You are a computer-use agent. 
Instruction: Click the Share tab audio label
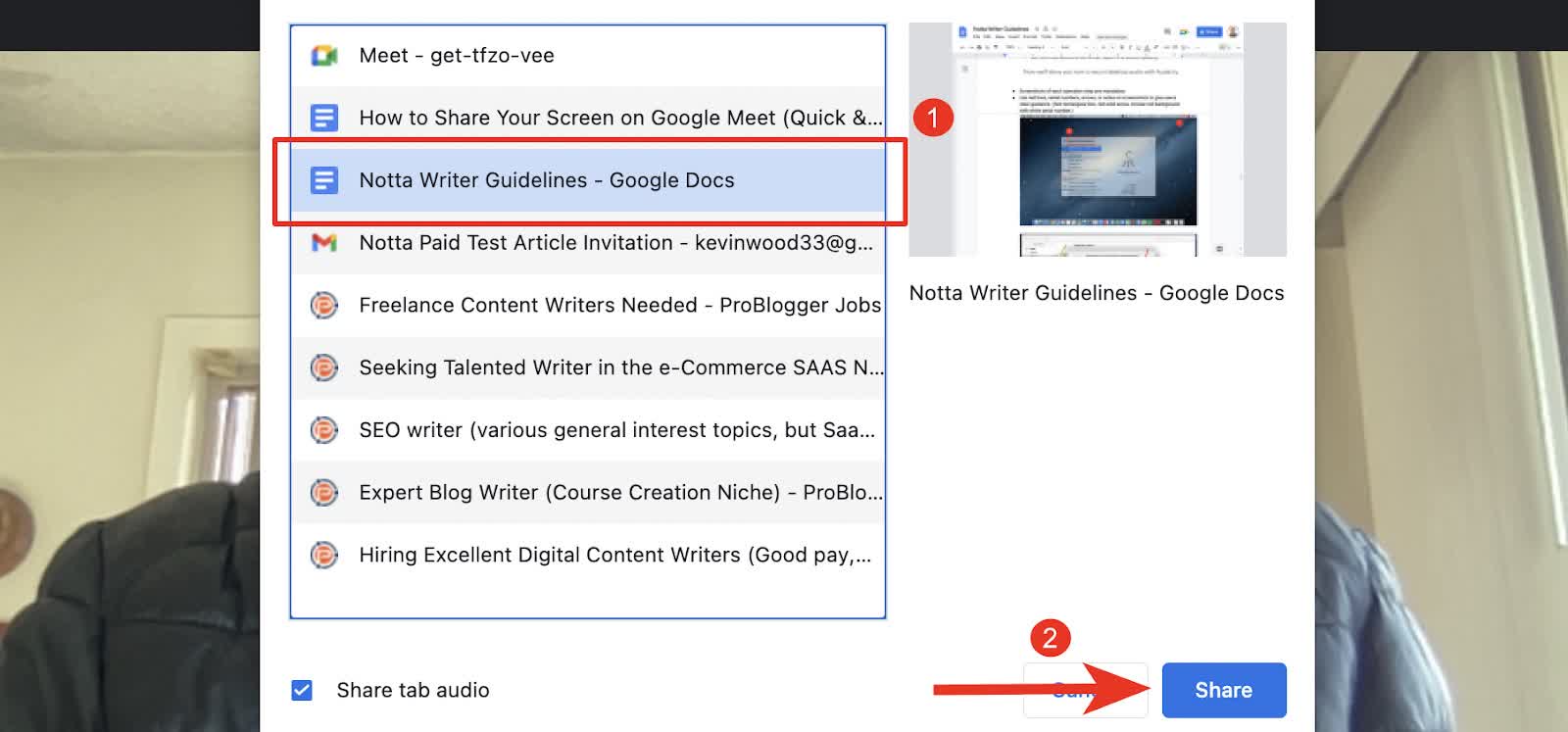[x=413, y=690]
